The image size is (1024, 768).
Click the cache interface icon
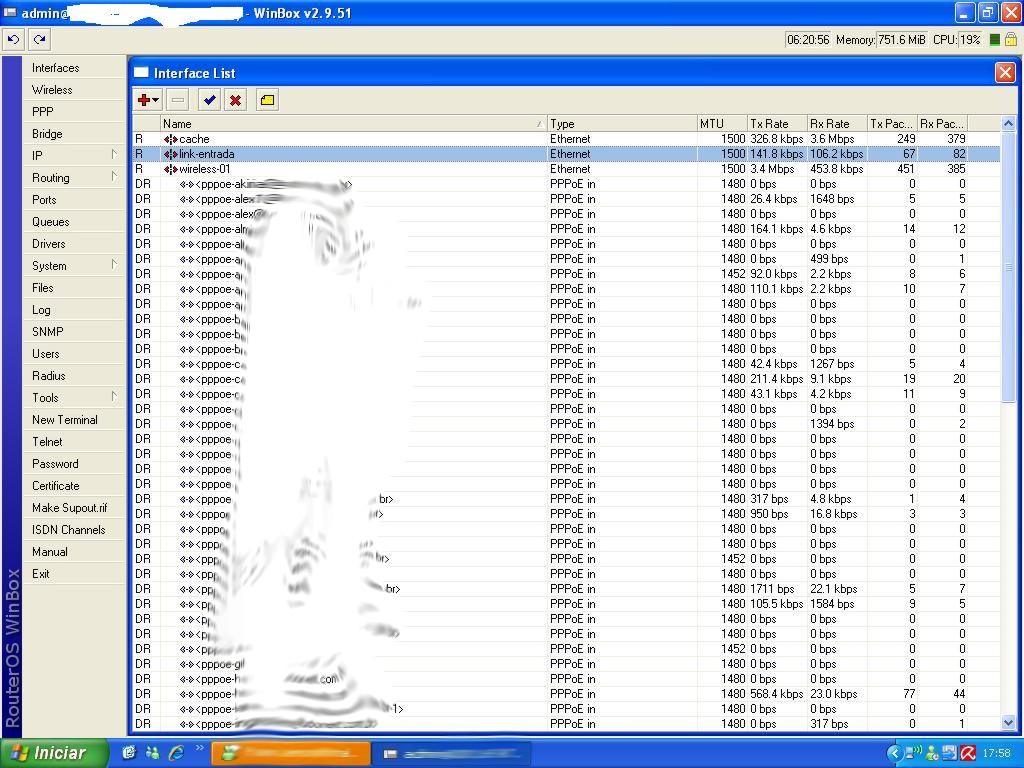(170, 139)
